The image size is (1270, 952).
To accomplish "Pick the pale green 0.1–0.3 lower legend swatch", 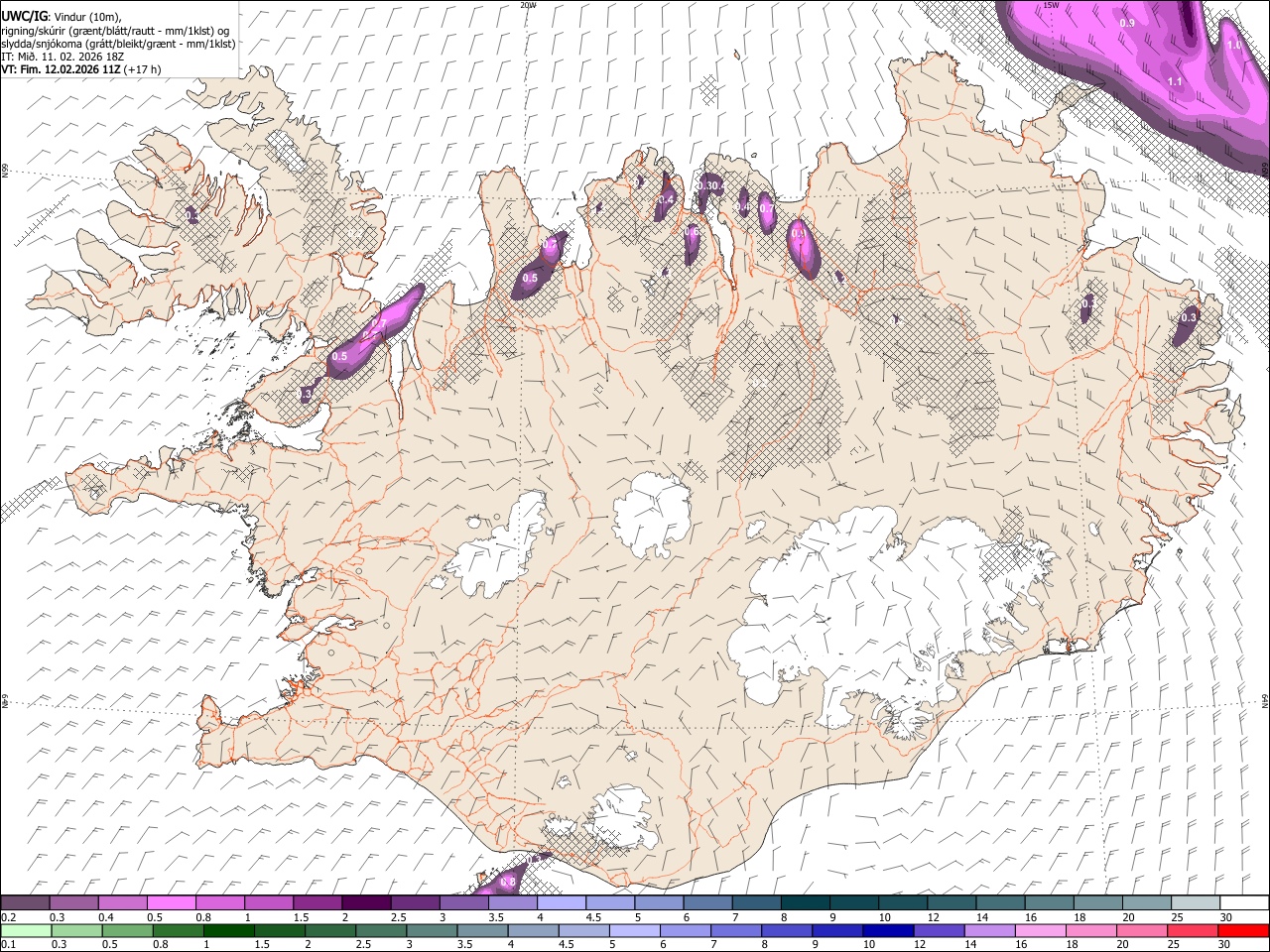I will tap(26, 931).
